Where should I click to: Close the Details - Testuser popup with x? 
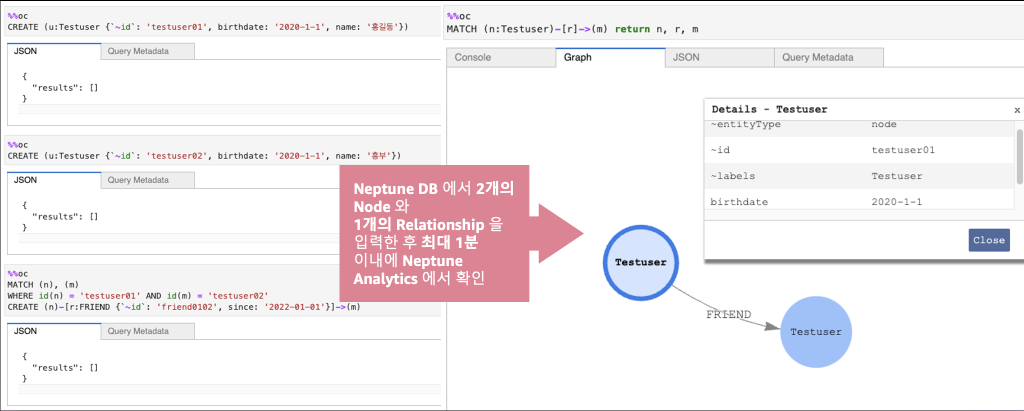tap(1017, 110)
